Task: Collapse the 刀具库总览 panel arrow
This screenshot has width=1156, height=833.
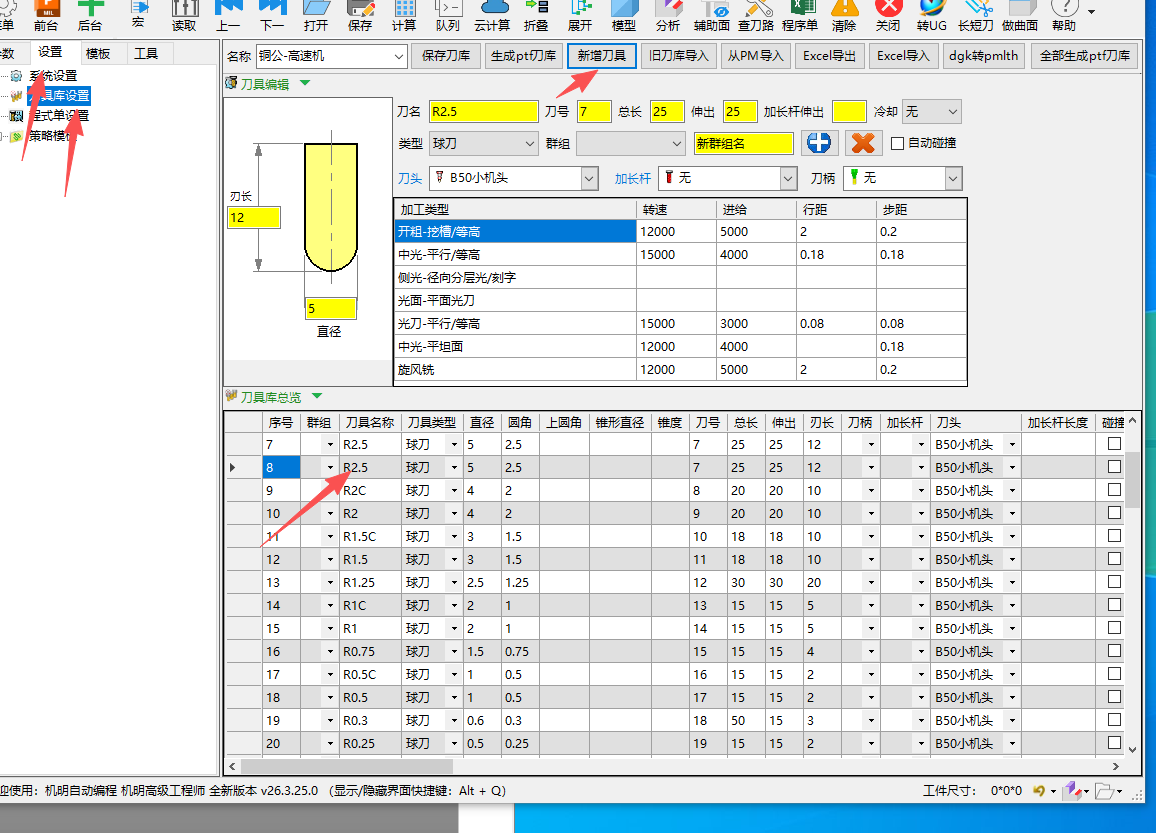Action: (316, 396)
